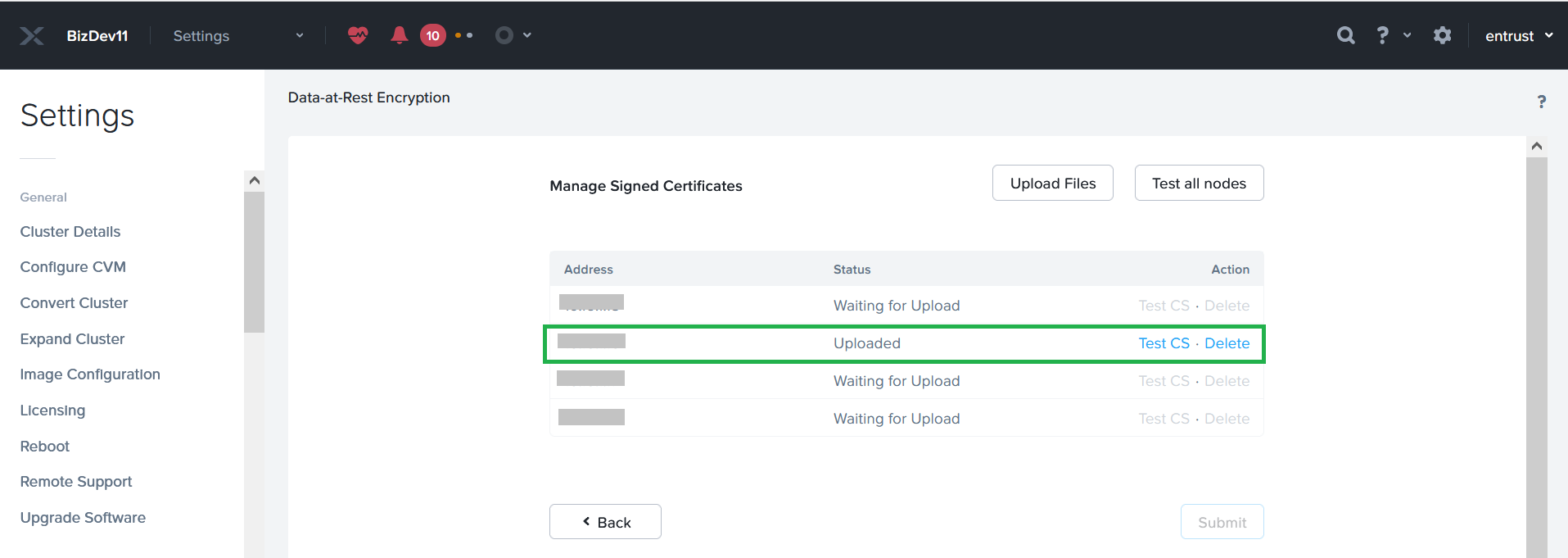Screen dimensions: 1568x558
Task: Click the Nutanix X logo icon
Action: [x=32, y=36]
